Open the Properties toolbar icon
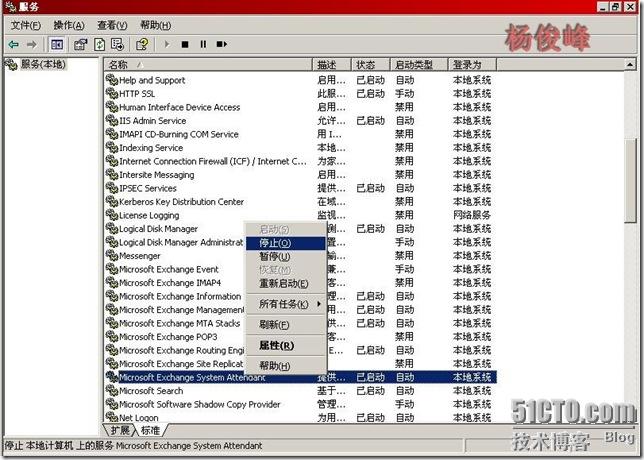Screen dimensions: 644x460 coord(80,44)
